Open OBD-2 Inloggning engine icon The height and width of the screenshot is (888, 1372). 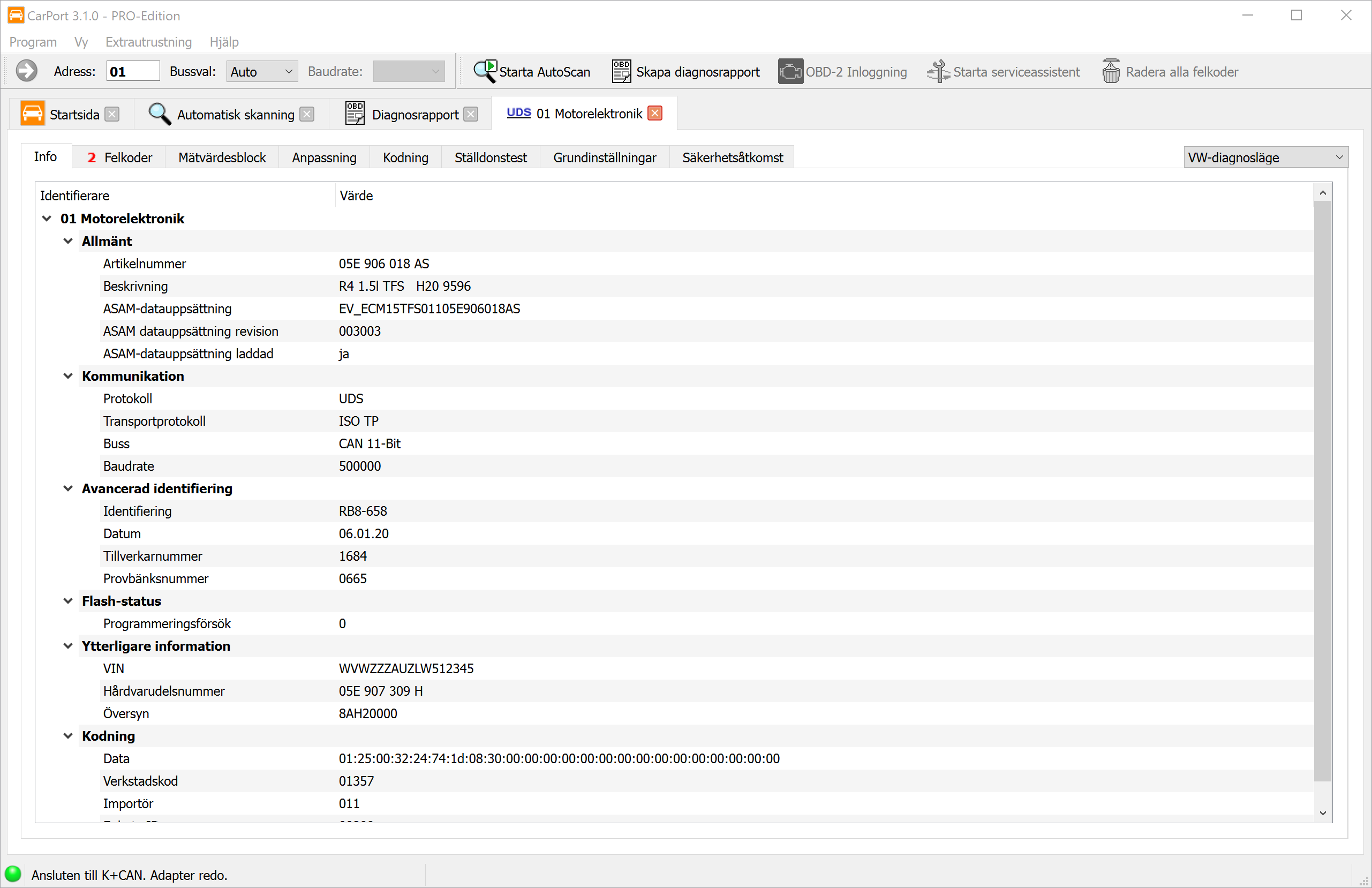click(x=790, y=72)
